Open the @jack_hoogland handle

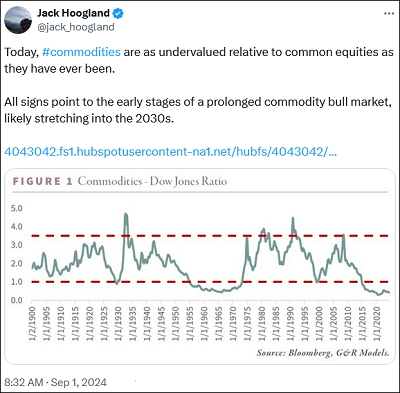pyautogui.click(x=76, y=27)
